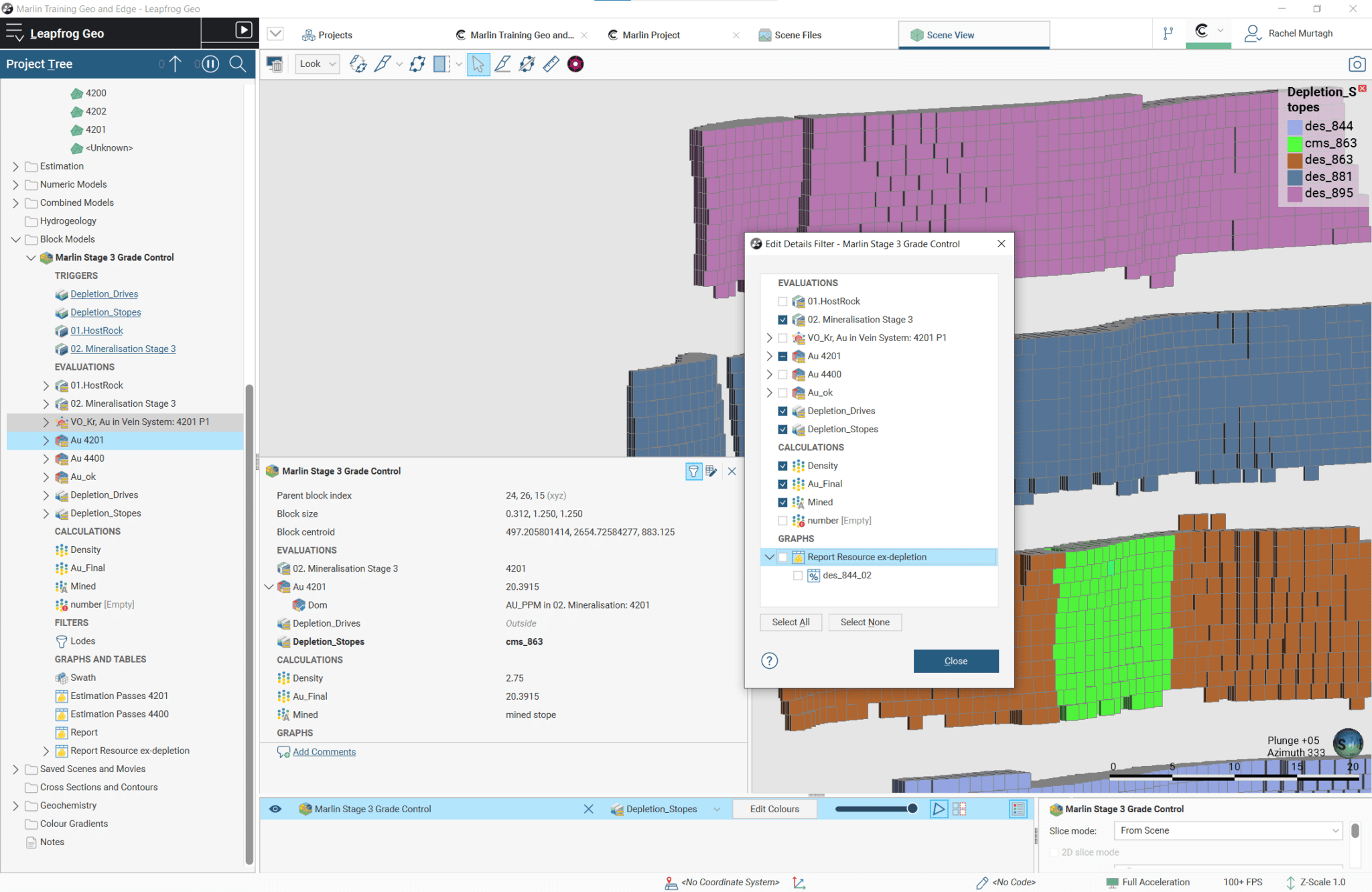Click the play button beside Leapfrog Geo
Screen dimensions: 1372x892
(x=244, y=30)
